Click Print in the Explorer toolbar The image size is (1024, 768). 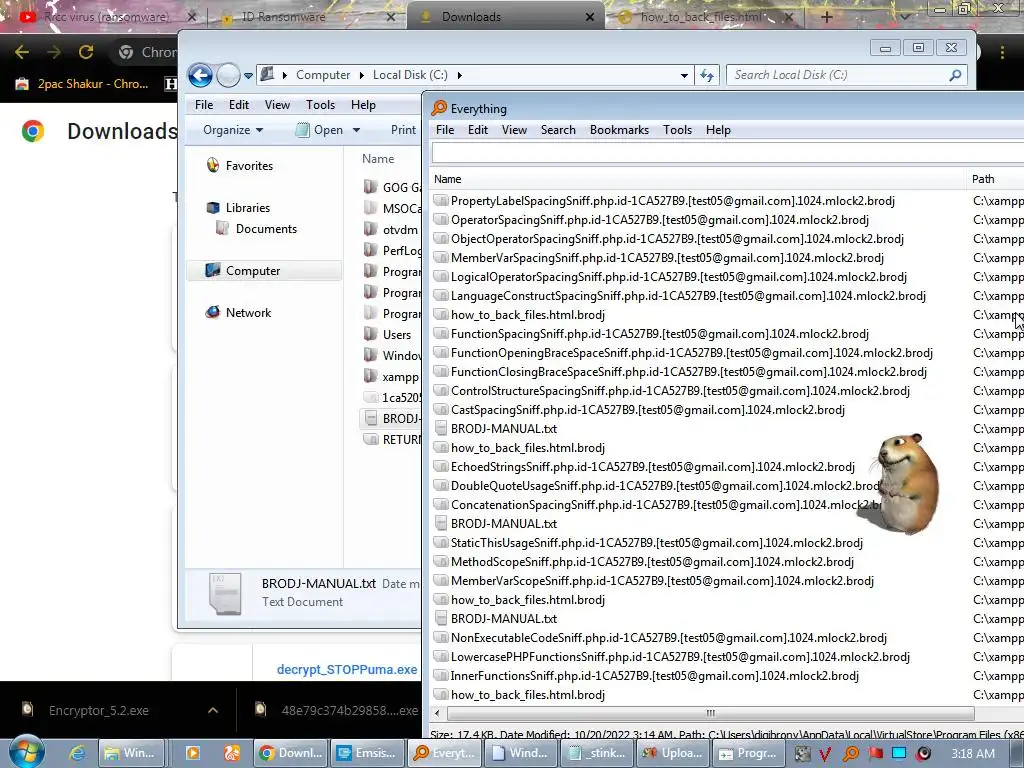(x=403, y=130)
